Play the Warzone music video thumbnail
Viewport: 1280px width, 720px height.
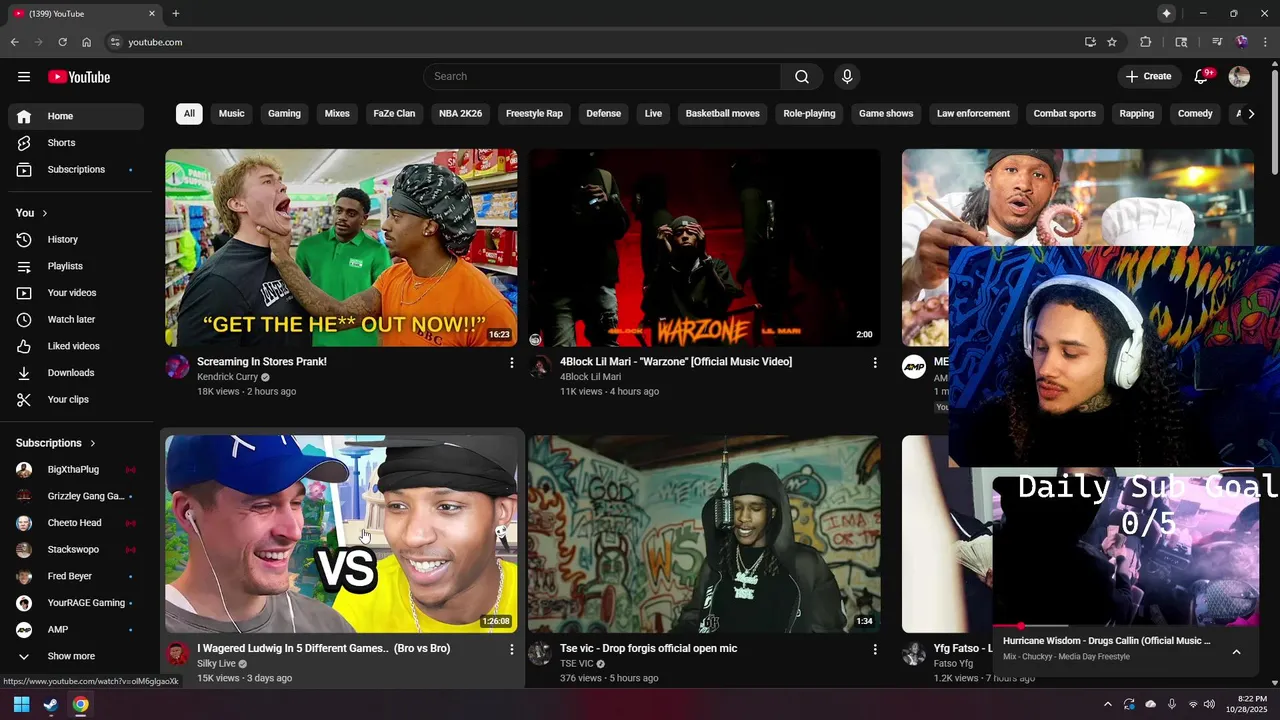[704, 248]
